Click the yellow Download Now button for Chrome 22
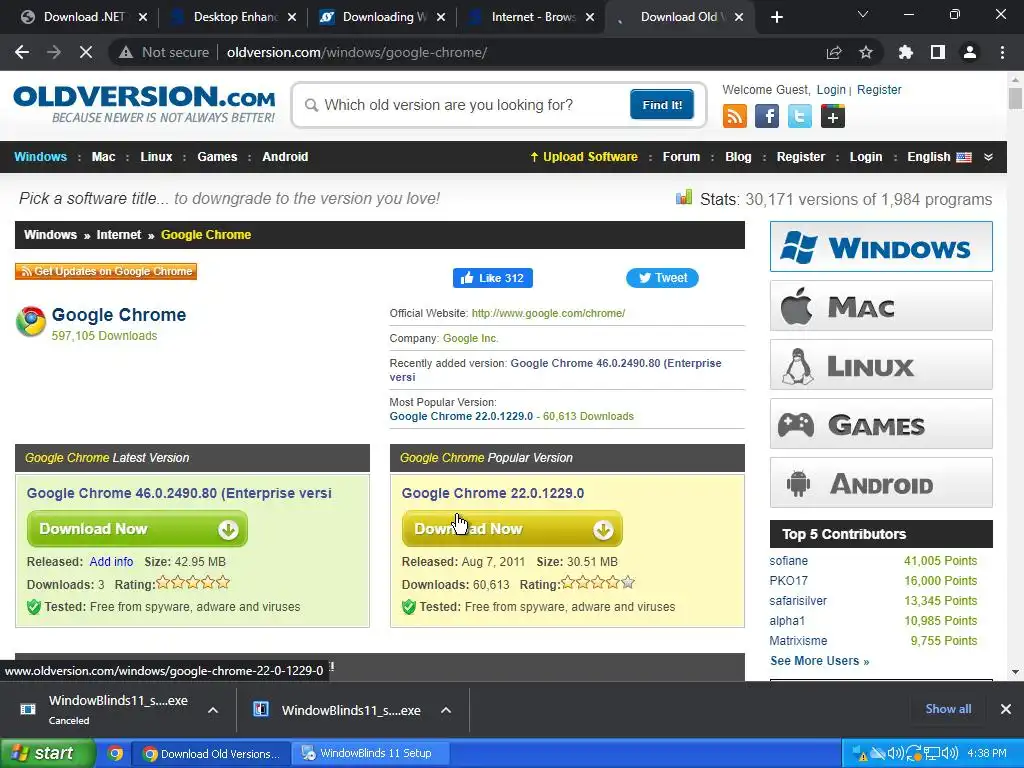This screenshot has width=1024, height=768. click(512, 528)
